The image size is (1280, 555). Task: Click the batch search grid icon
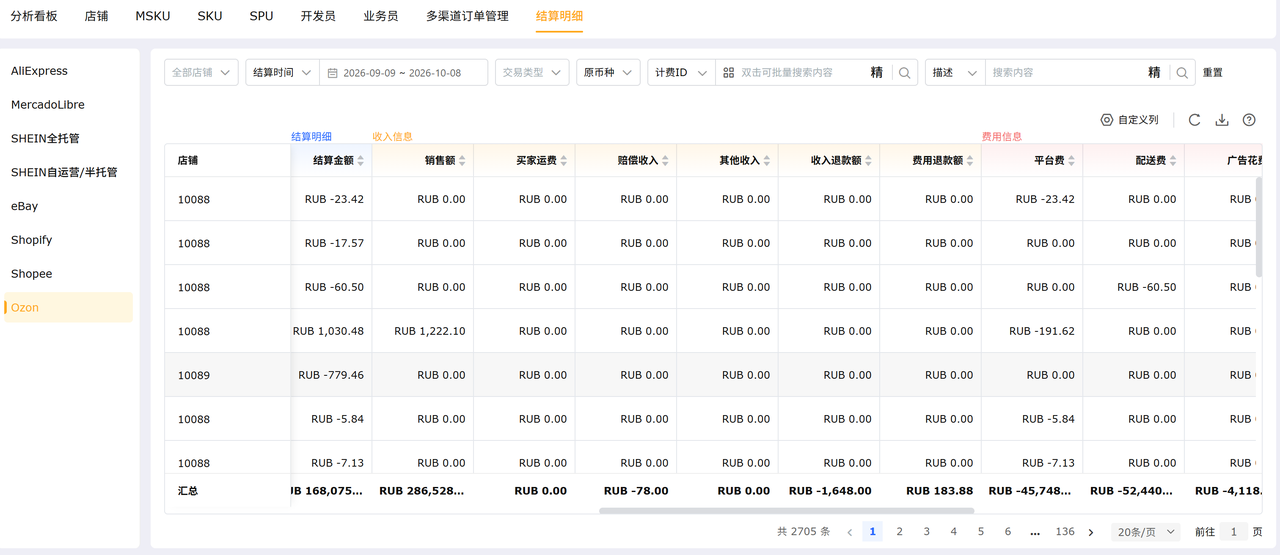click(x=728, y=73)
